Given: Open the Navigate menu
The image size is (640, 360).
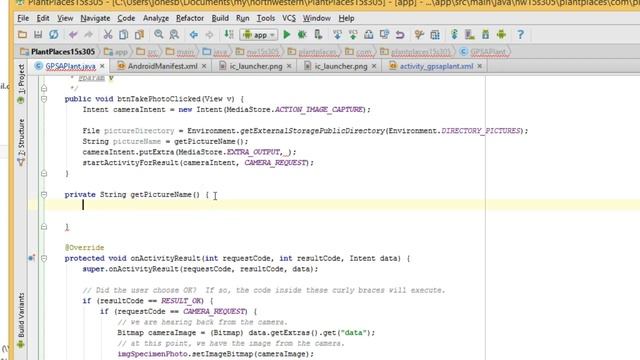Looking at the screenshot, I should click(95, 18).
